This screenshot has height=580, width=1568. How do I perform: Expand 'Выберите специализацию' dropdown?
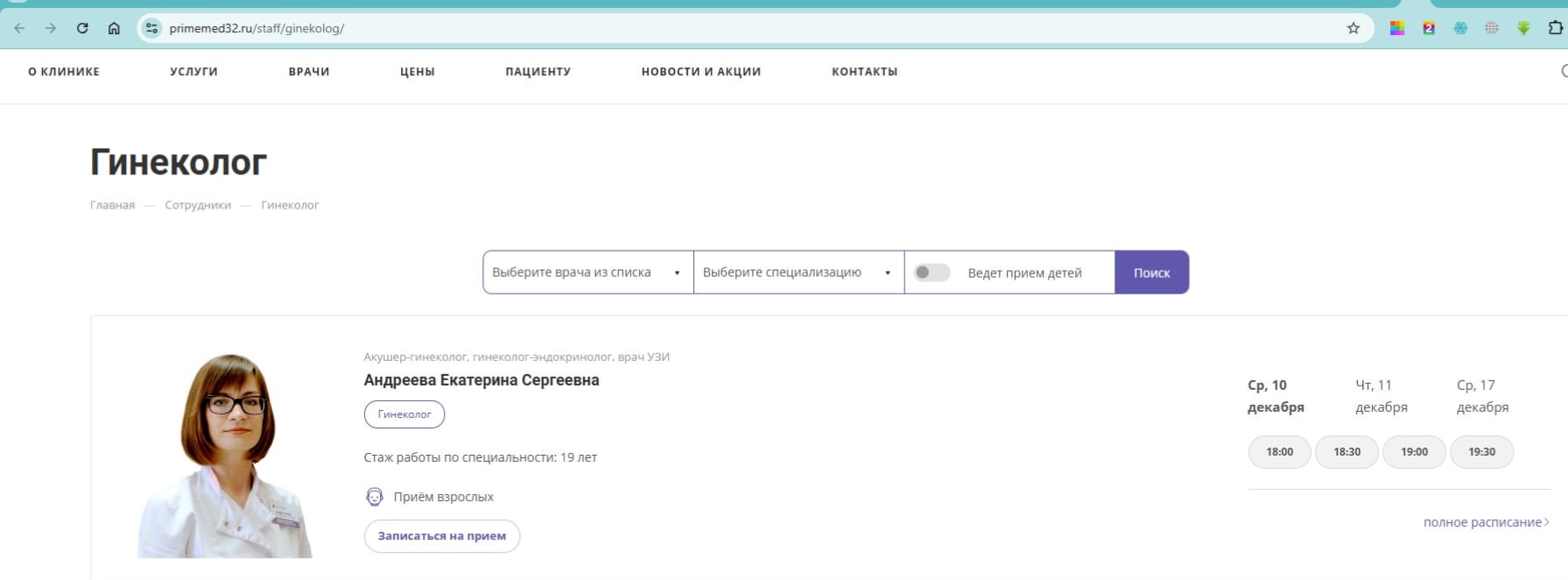[x=798, y=272]
